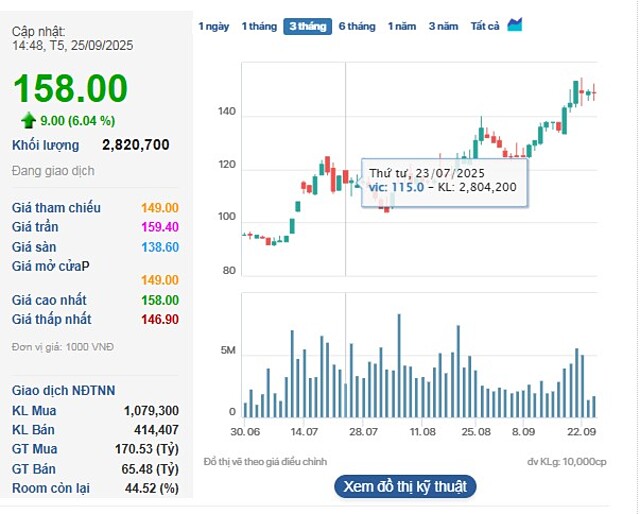Viewport: 640px width, 514px height.
Task: Select the 3 năm time range
Action: (x=444, y=26)
